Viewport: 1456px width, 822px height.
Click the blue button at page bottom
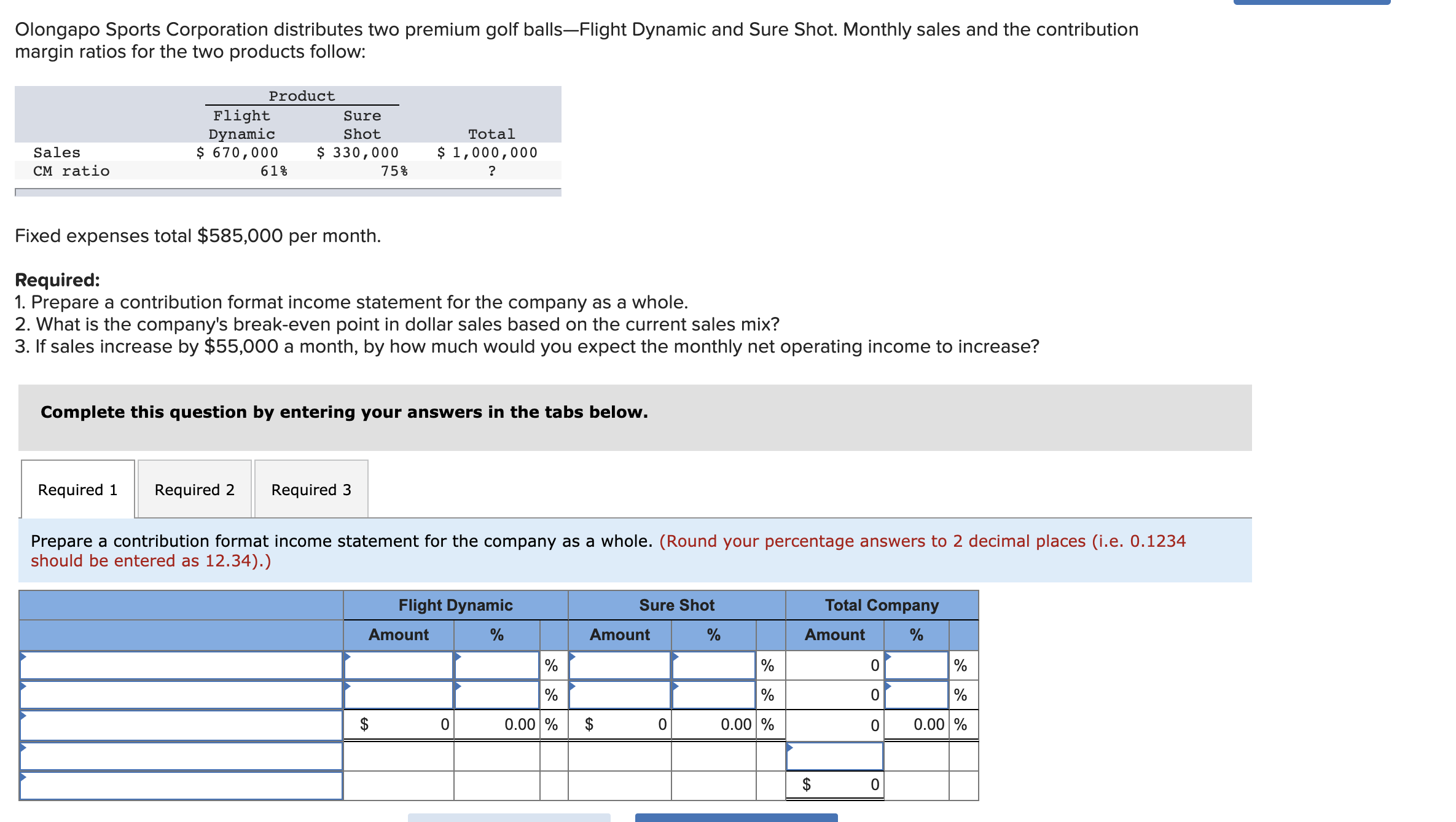[734, 817]
